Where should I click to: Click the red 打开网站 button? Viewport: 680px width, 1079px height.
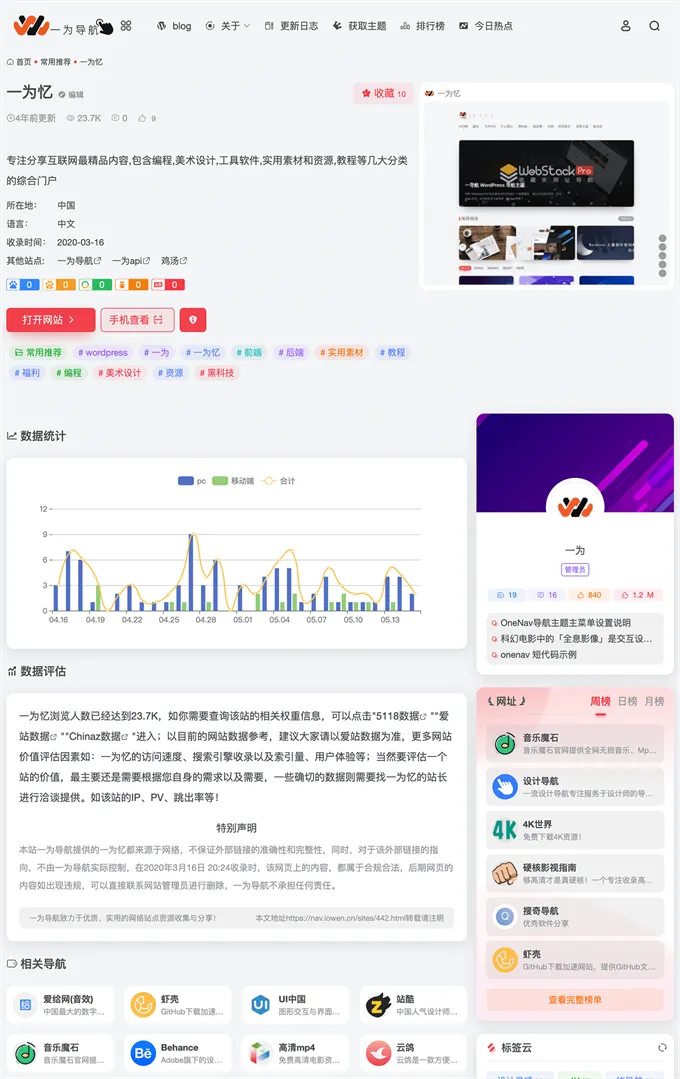click(x=51, y=320)
